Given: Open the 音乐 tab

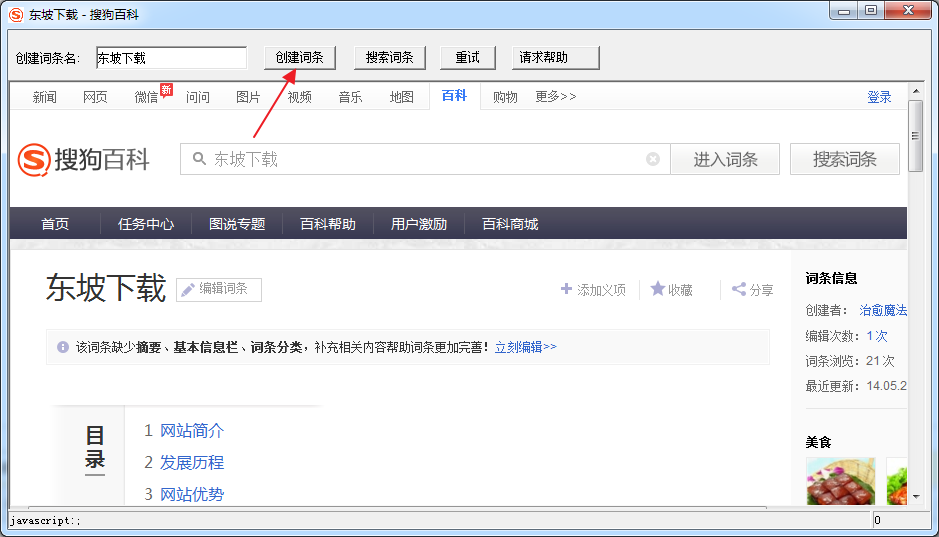Looking at the screenshot, I should pos(350,97).
